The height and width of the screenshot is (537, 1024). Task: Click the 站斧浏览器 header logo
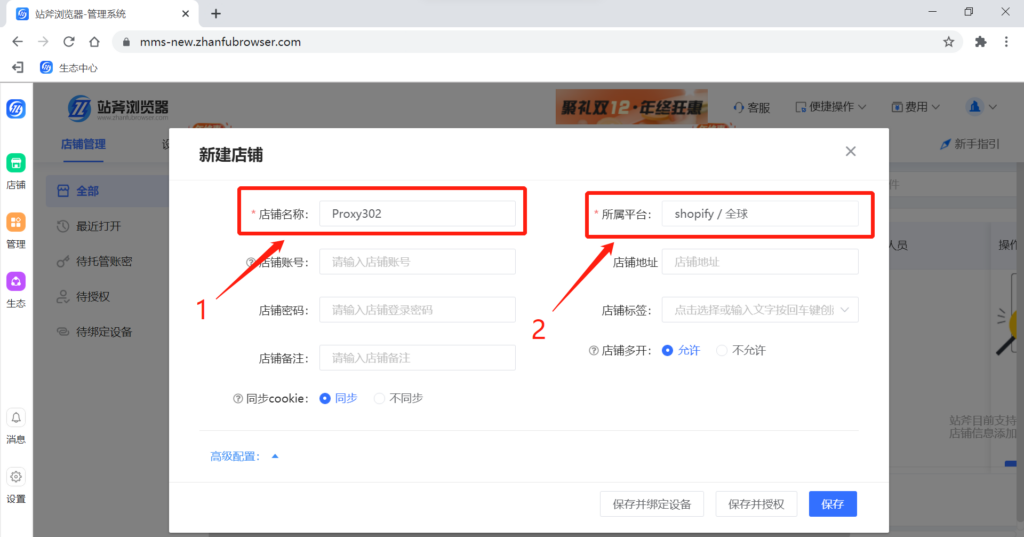pos(118,108)
